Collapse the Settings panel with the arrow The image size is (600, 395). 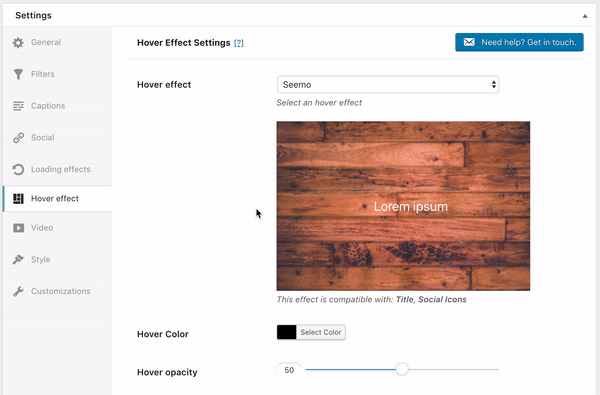pyautogui.click(x=585, y=16)
